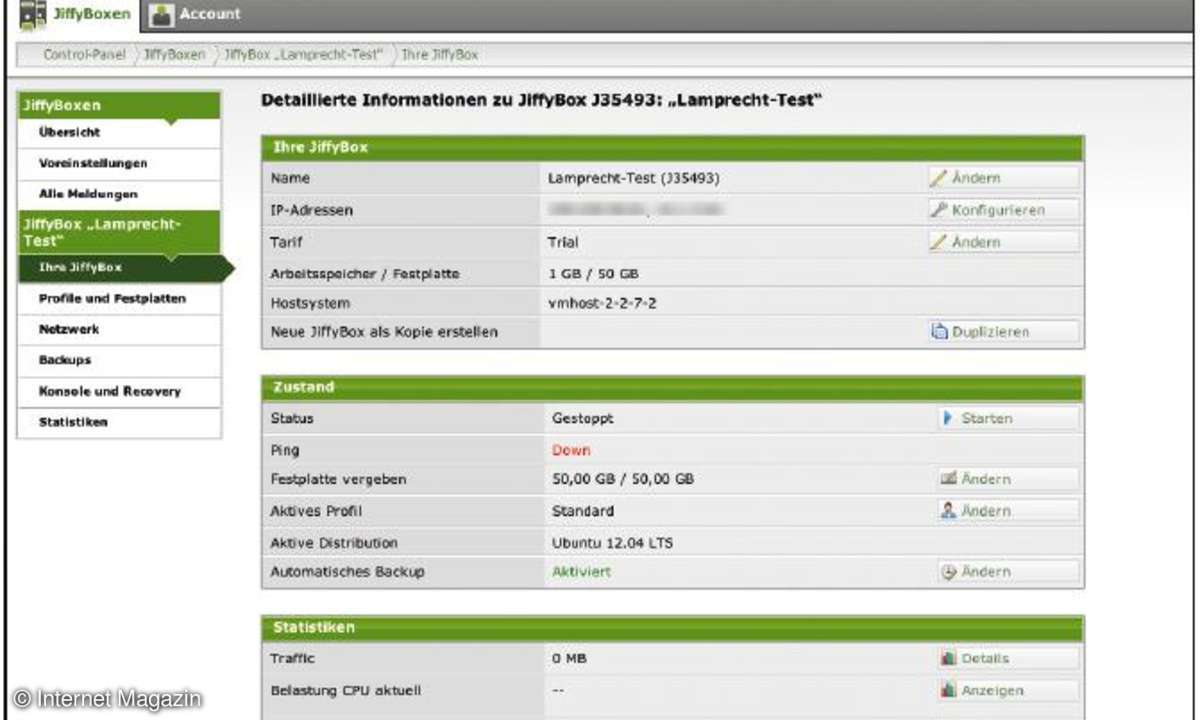Click 'Neue JiffyBox als Kopie erstellen' label

tap(384, 332)
